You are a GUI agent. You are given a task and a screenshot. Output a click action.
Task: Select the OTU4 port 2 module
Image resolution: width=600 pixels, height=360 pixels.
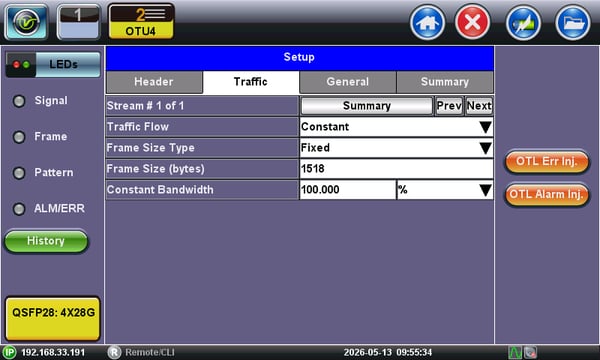pyautogui.click(x=141, y=22)
